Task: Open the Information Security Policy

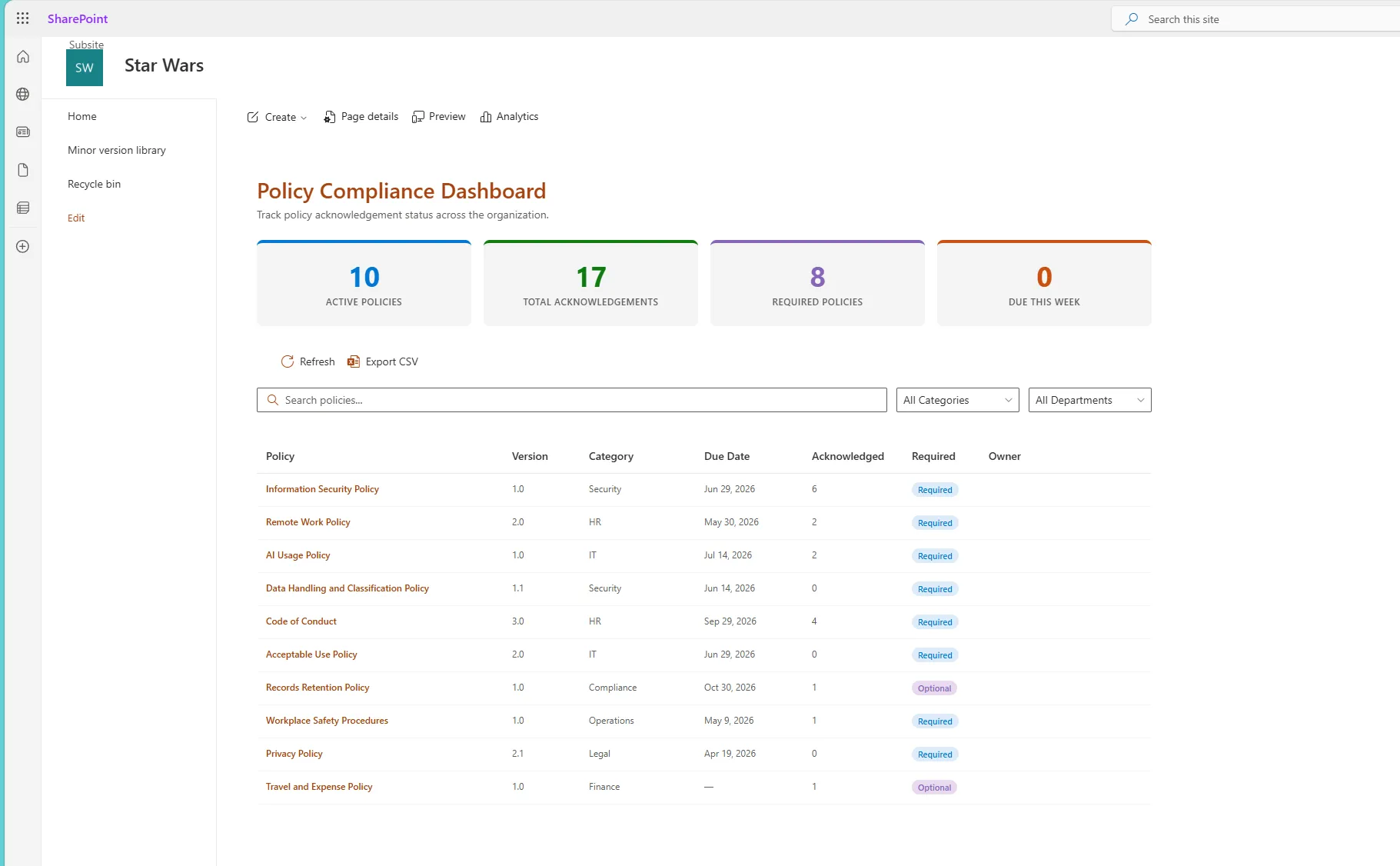Action: (321, 488)
